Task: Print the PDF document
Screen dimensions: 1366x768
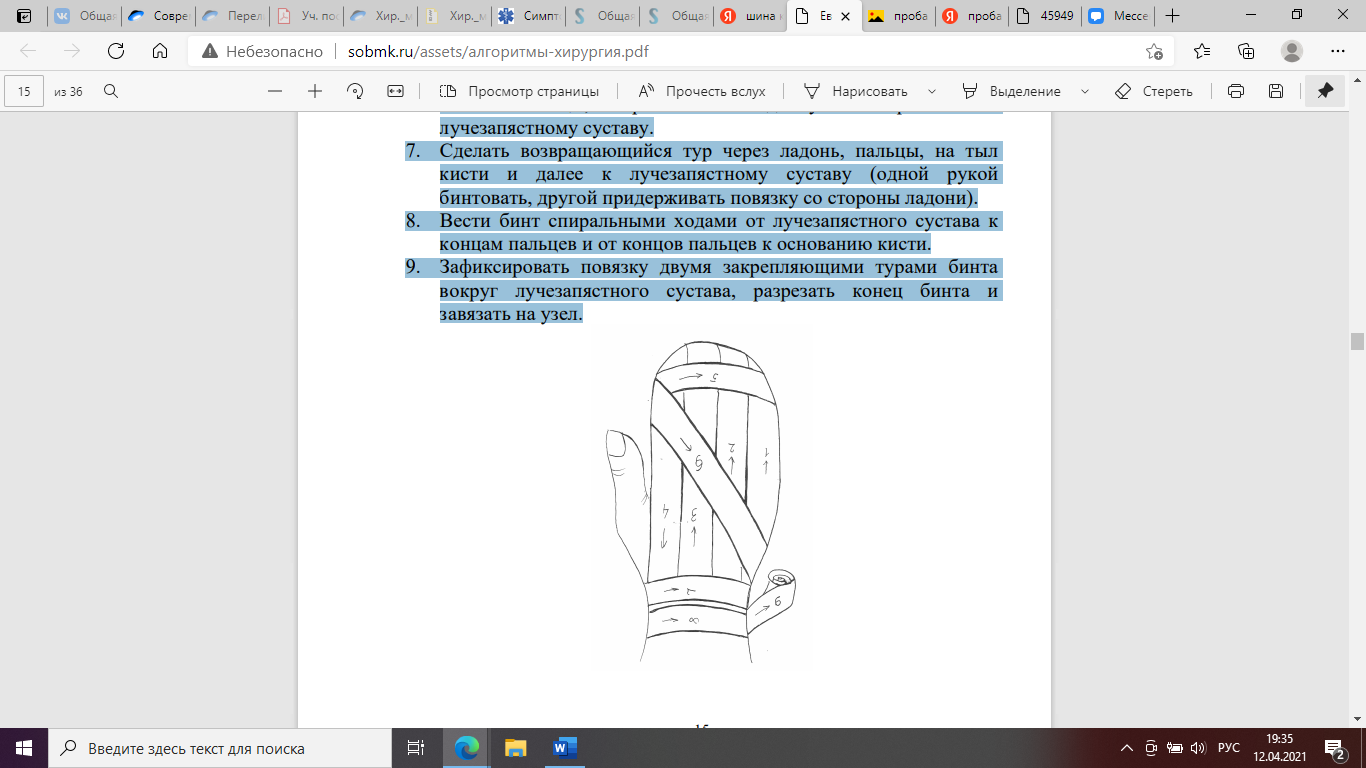Action: click(1236, 91)
